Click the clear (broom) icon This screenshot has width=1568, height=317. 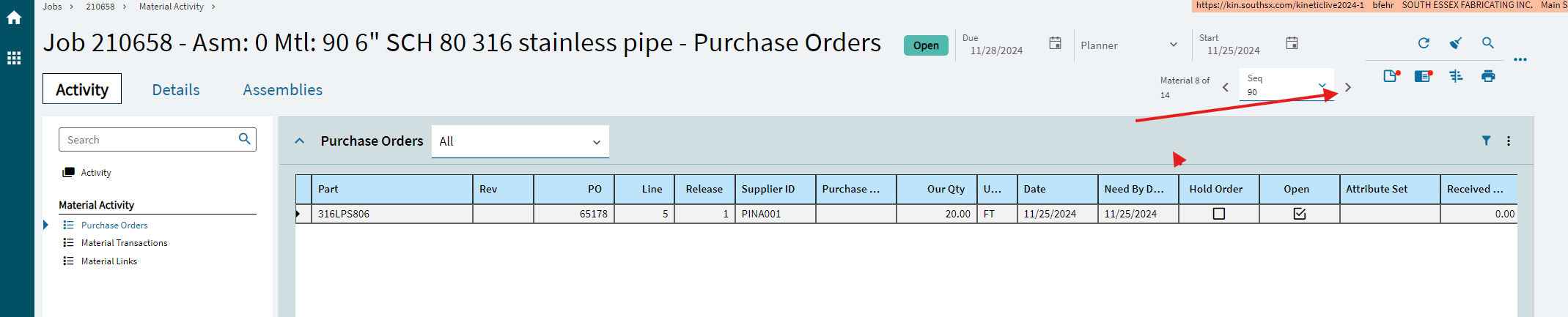click(1456, 43)
